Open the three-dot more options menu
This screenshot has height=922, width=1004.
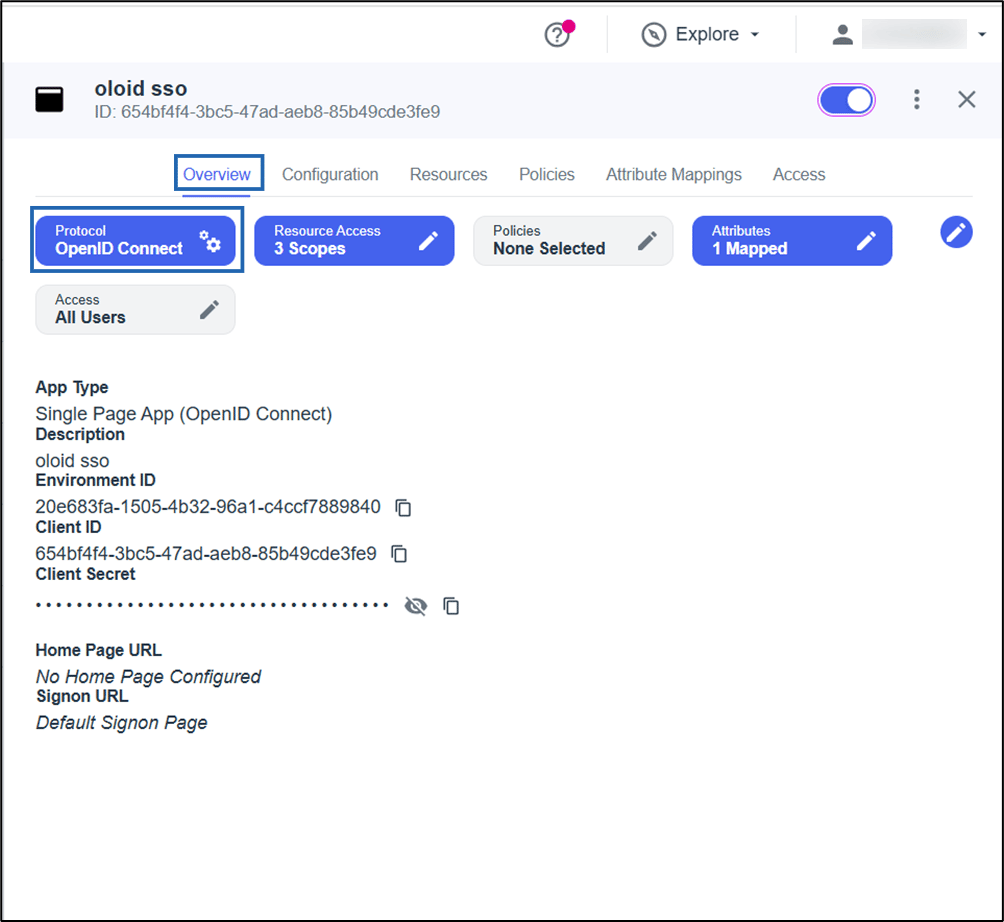click(917, 99)
